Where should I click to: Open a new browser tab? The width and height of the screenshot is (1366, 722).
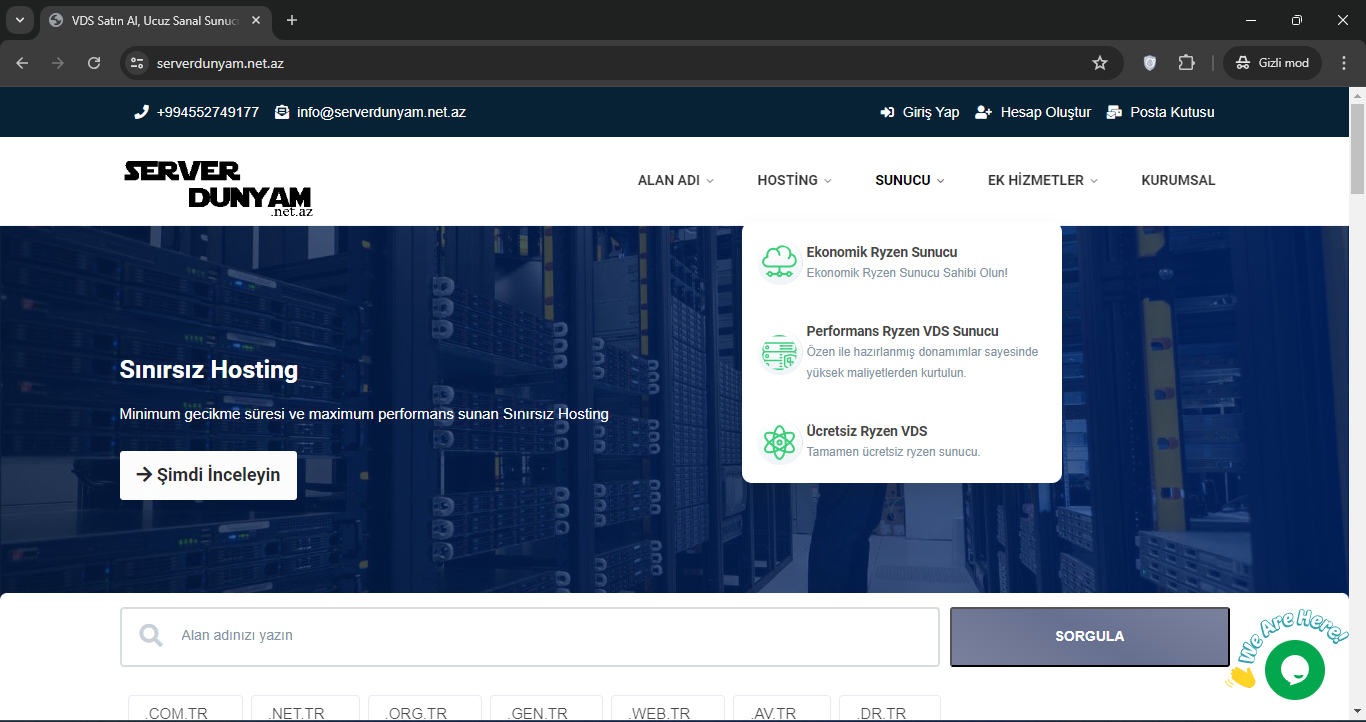coord(292,20)
